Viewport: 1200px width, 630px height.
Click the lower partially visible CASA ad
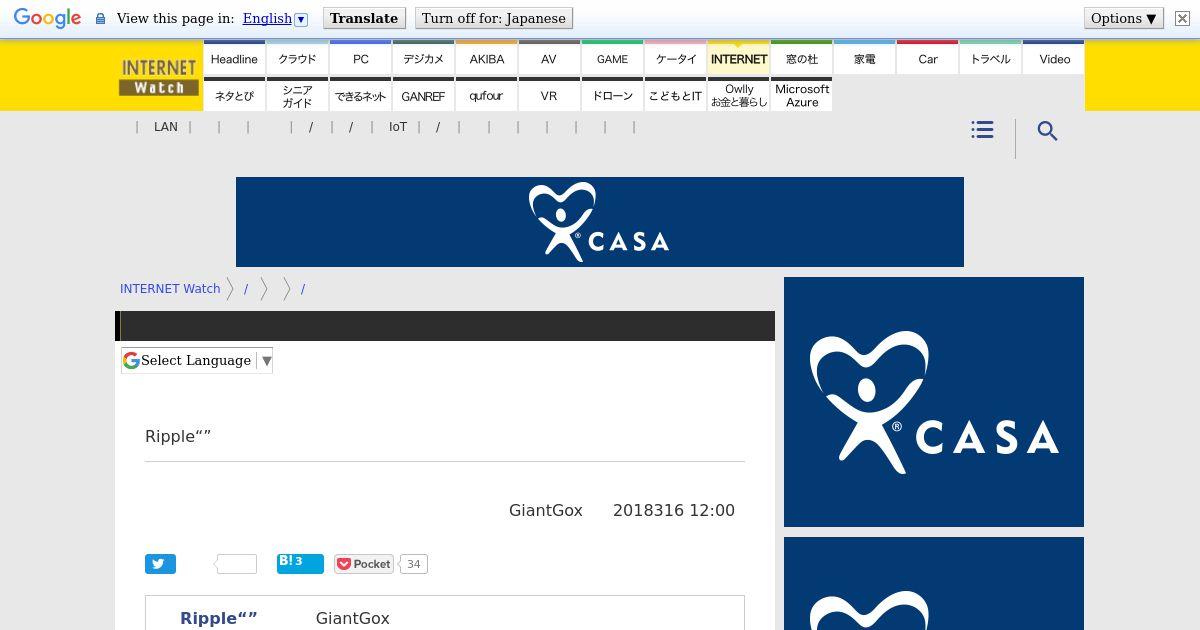(x=934, y=584)
